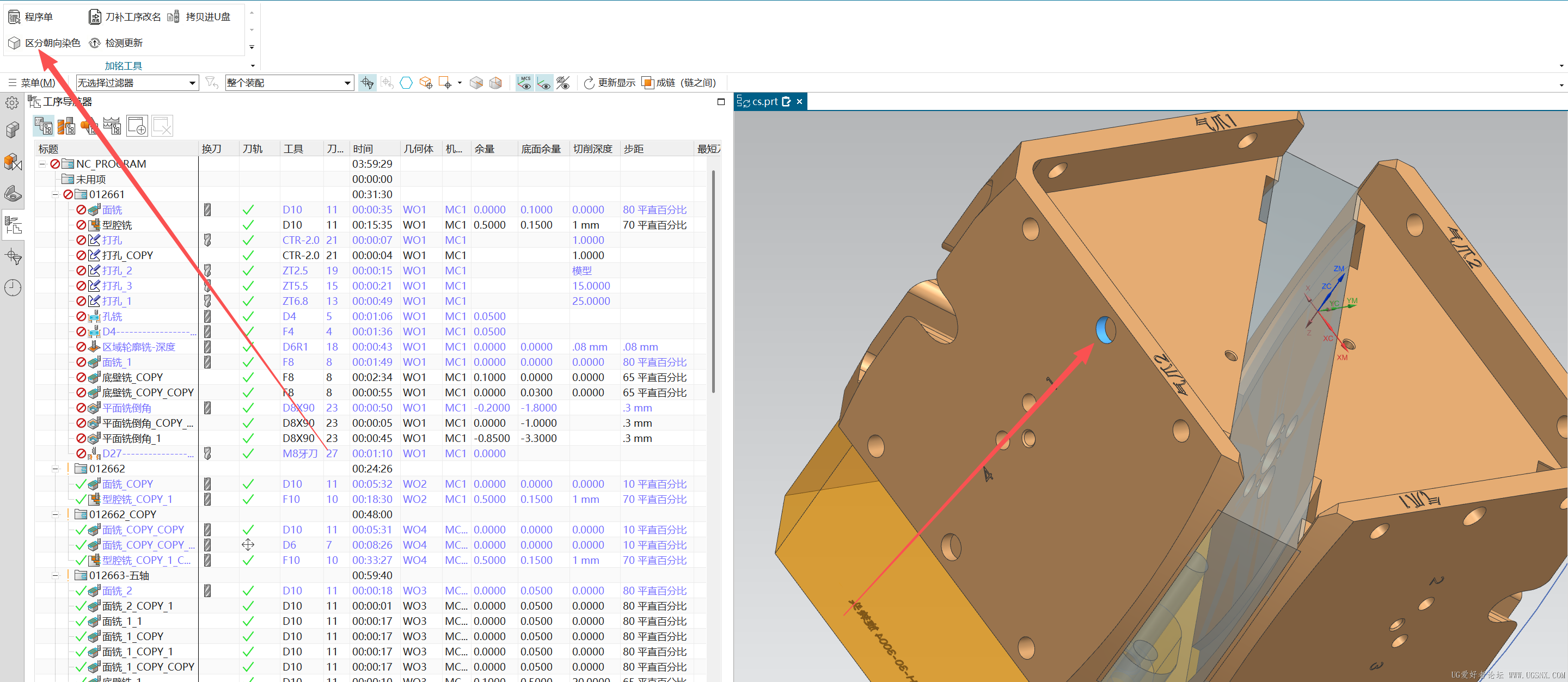This screenshot has width=1568, height=682.
Task: Open the Part Navigator bracket sidebar tab
Action: [13, 194]
